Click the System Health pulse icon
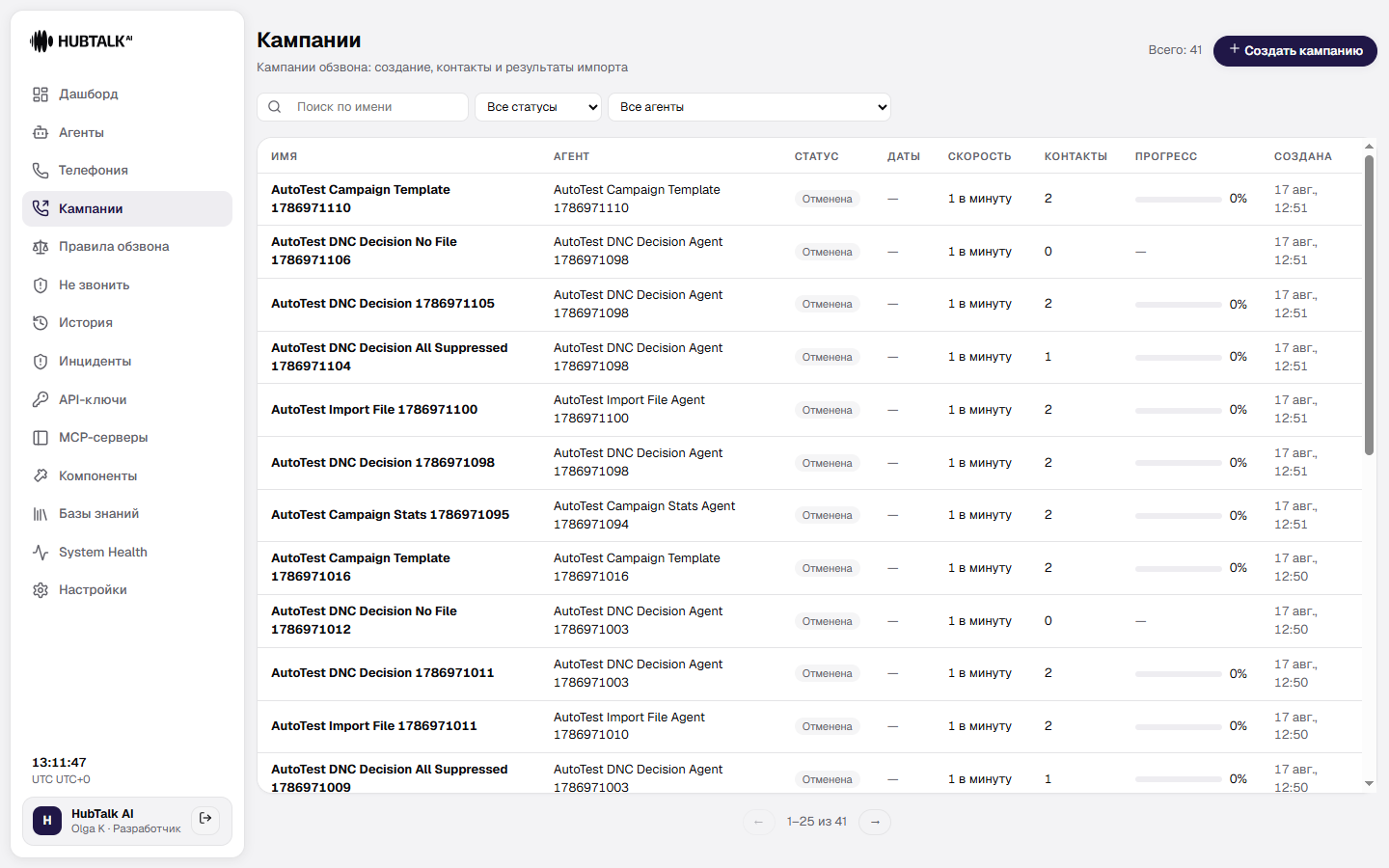Viewport: 1389px width, 868px height. click(41, 553)
